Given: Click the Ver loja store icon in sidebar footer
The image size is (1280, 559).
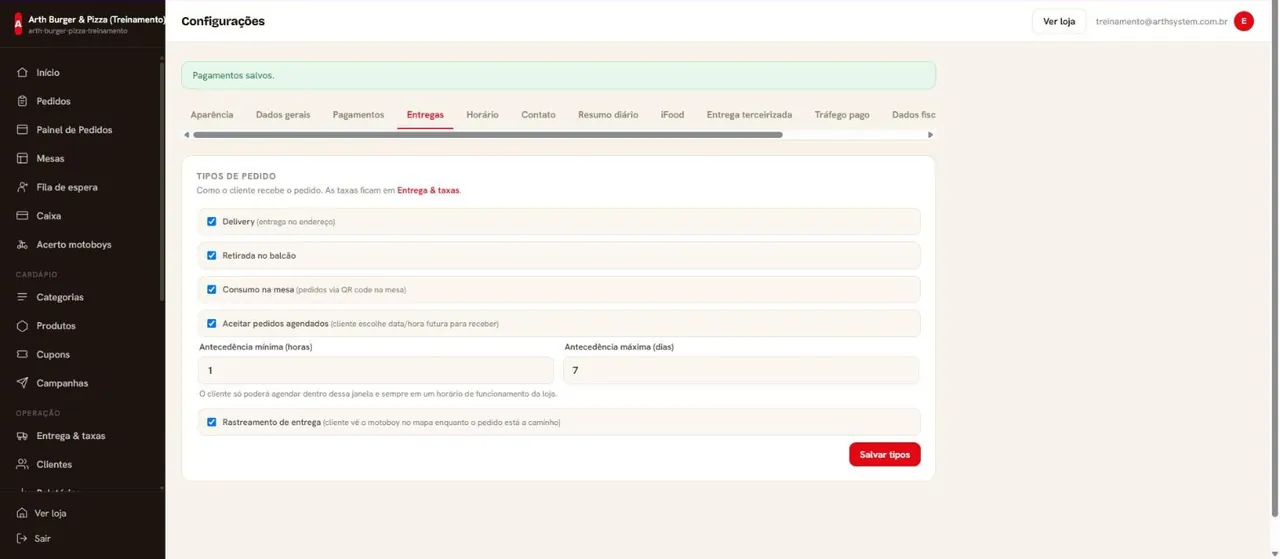Looking at the screenshot, I should [x=22, y=513].
